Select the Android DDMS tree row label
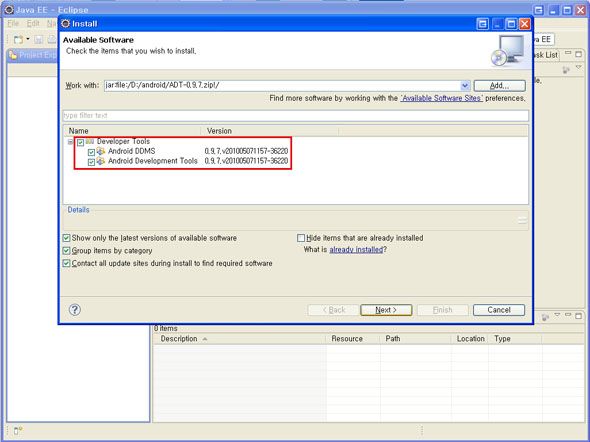Viewport: 590px width, 442px height. tap(131, 151)
